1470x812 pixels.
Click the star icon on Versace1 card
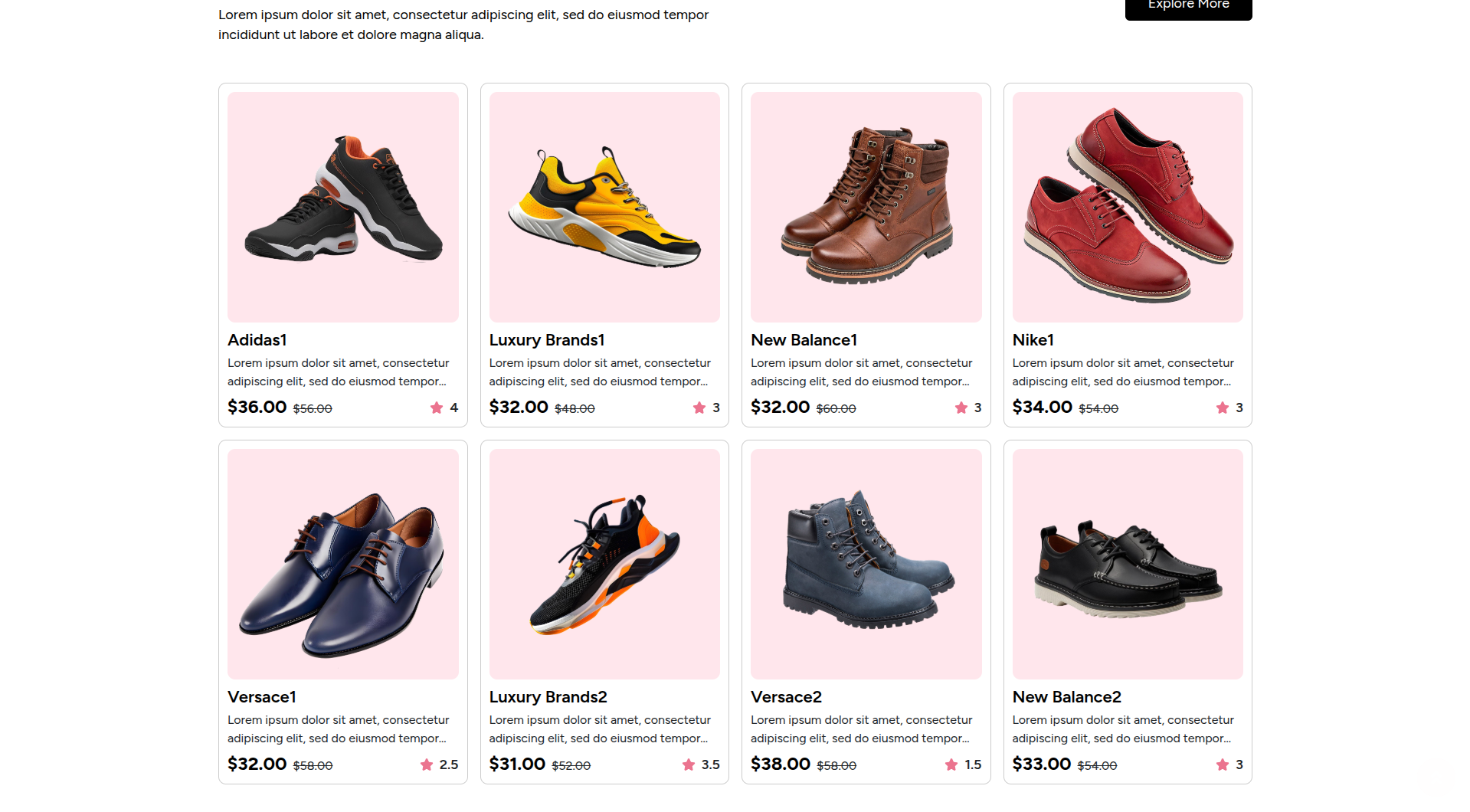[x=427, y=765]
